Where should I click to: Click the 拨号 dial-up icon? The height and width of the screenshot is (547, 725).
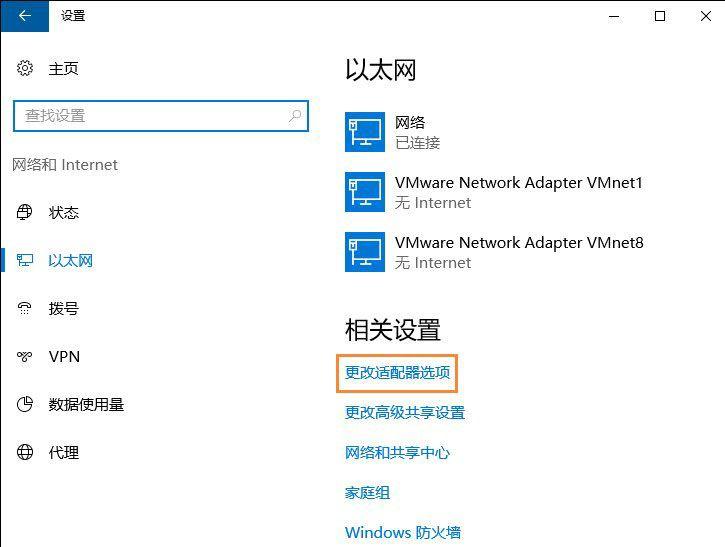[25, 309]
